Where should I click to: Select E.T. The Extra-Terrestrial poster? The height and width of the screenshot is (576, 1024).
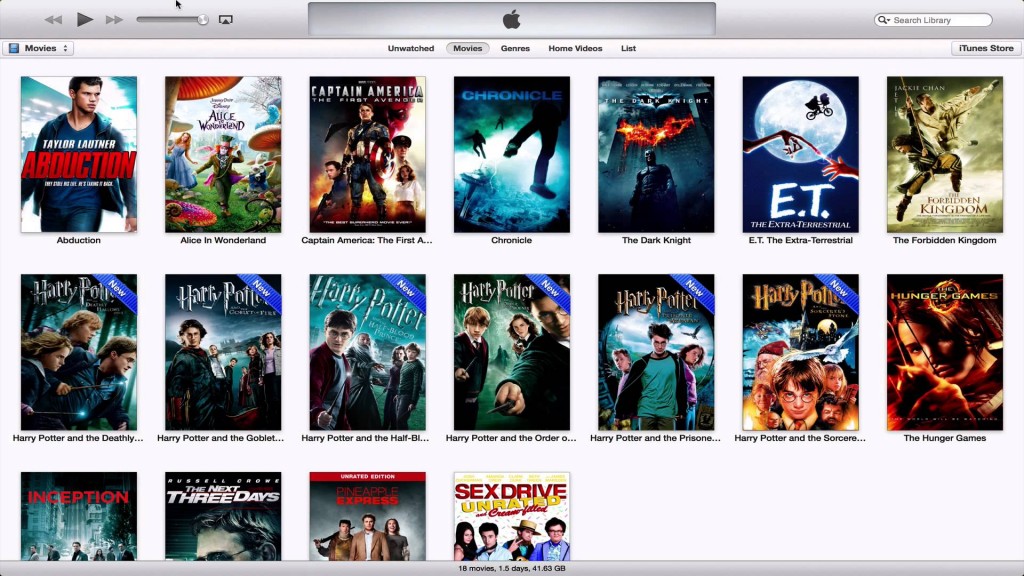[801, 154]
